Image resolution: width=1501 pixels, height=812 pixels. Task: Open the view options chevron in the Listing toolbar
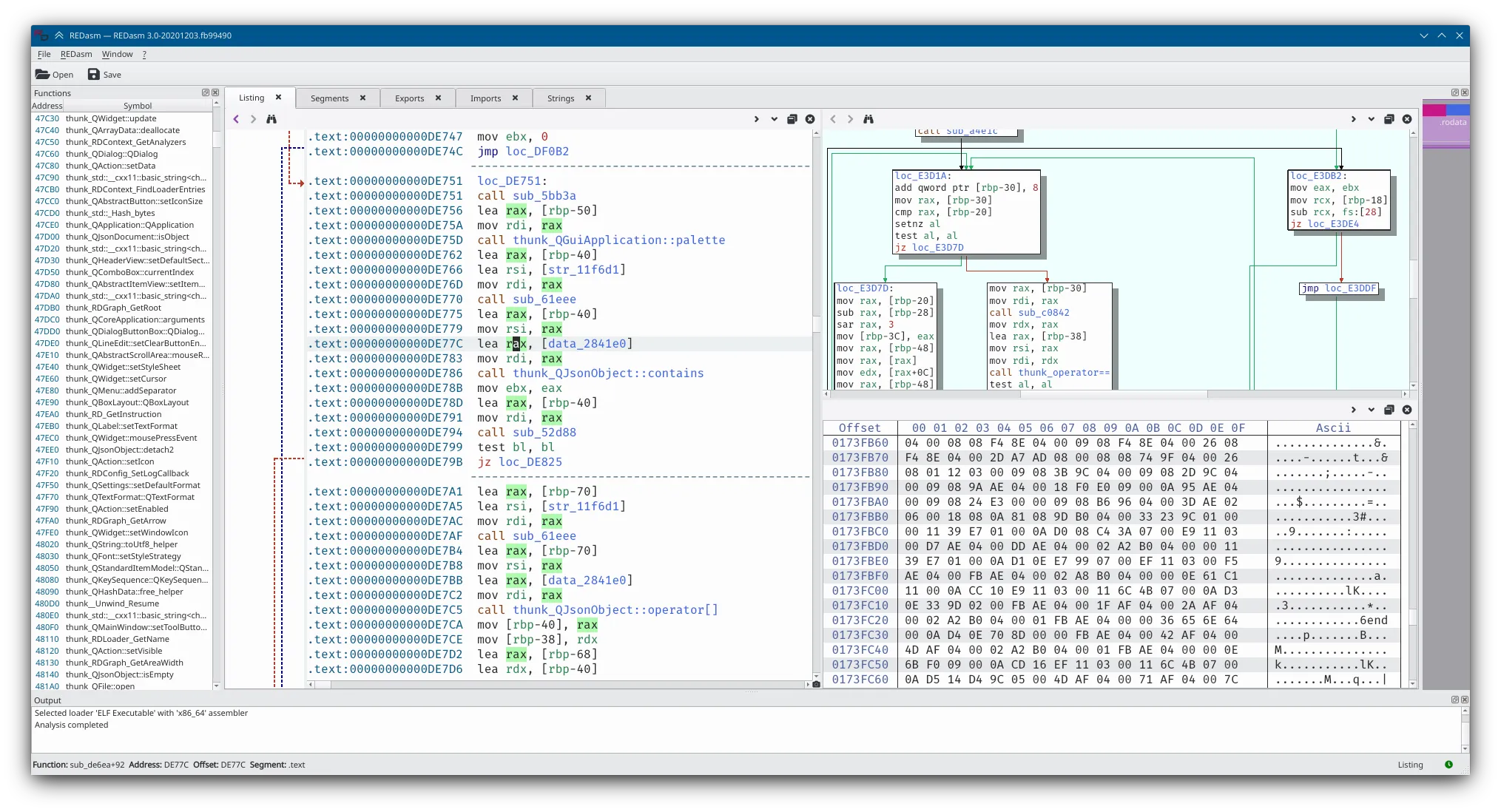[774, 119]
